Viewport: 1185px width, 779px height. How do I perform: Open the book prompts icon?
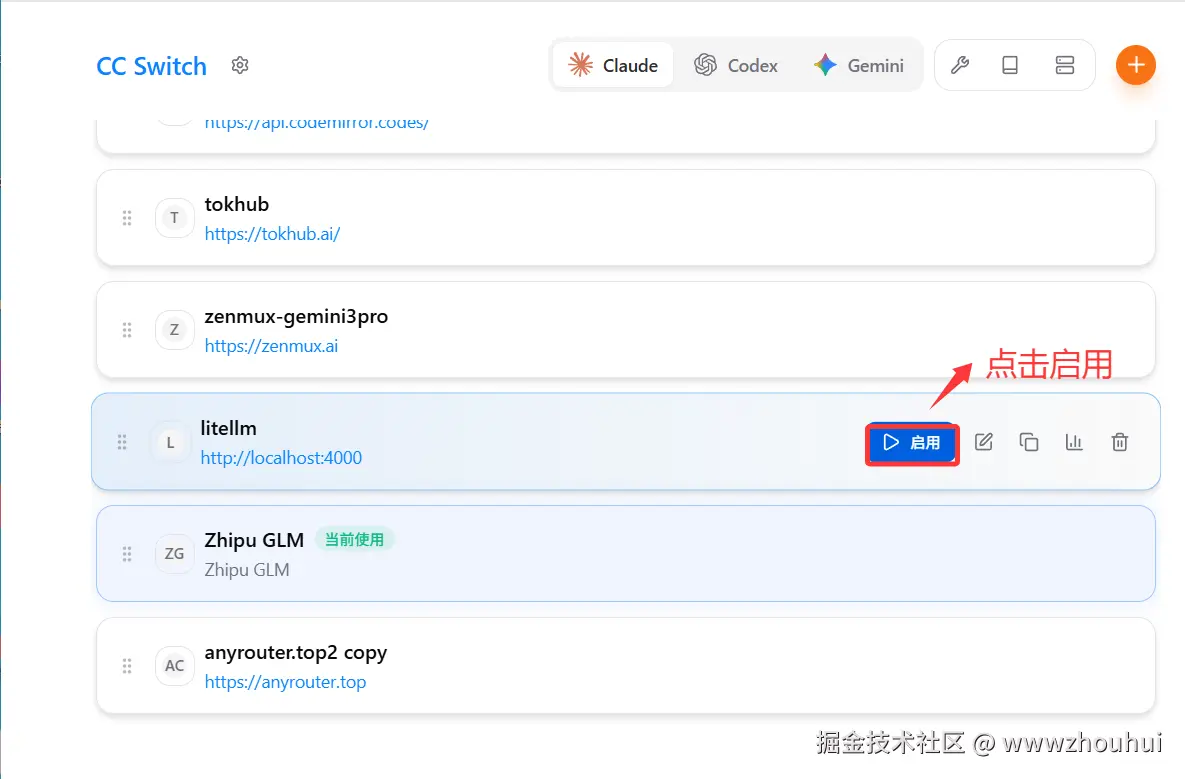point(1010,65)
